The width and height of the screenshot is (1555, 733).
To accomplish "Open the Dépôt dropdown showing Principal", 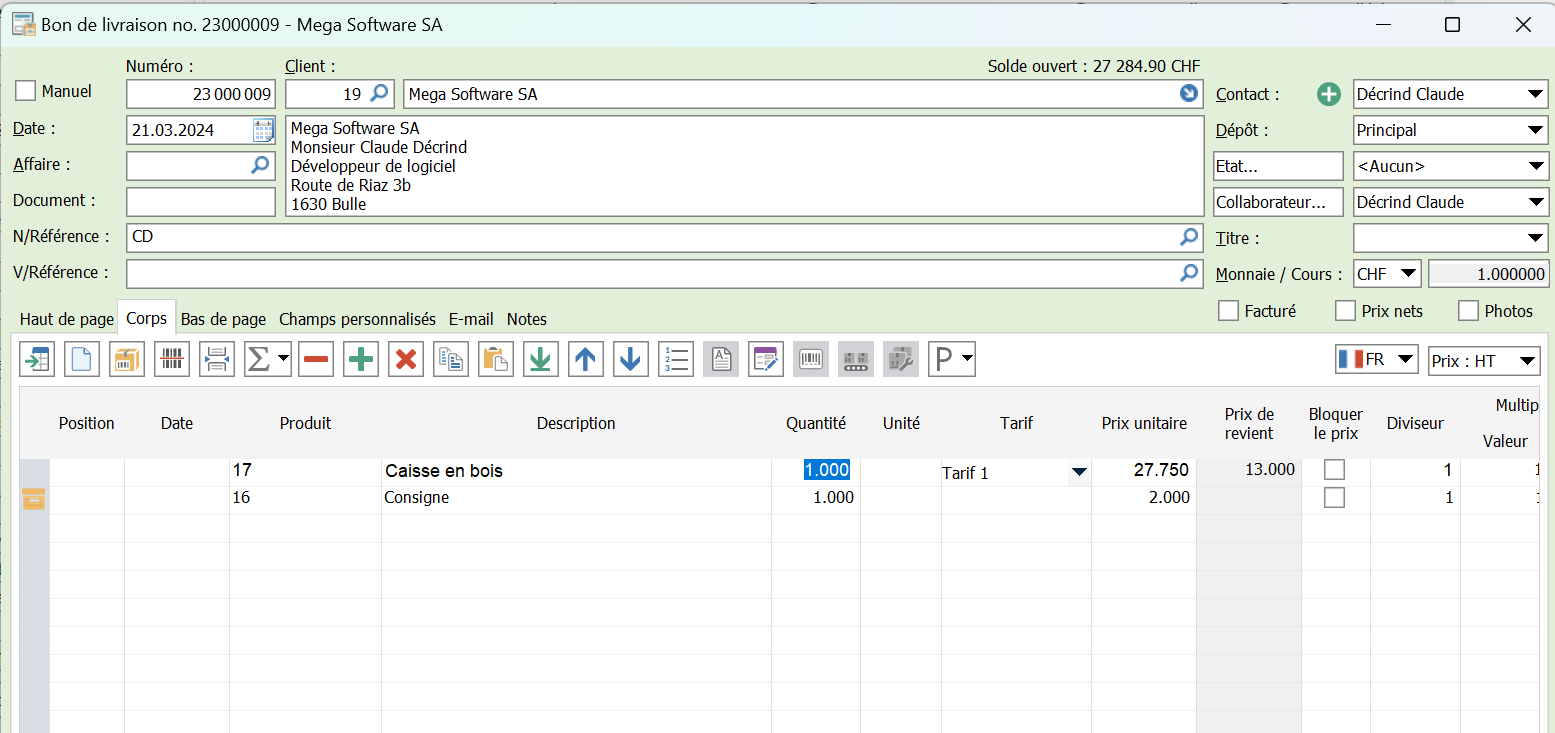I will (1451, 130).
